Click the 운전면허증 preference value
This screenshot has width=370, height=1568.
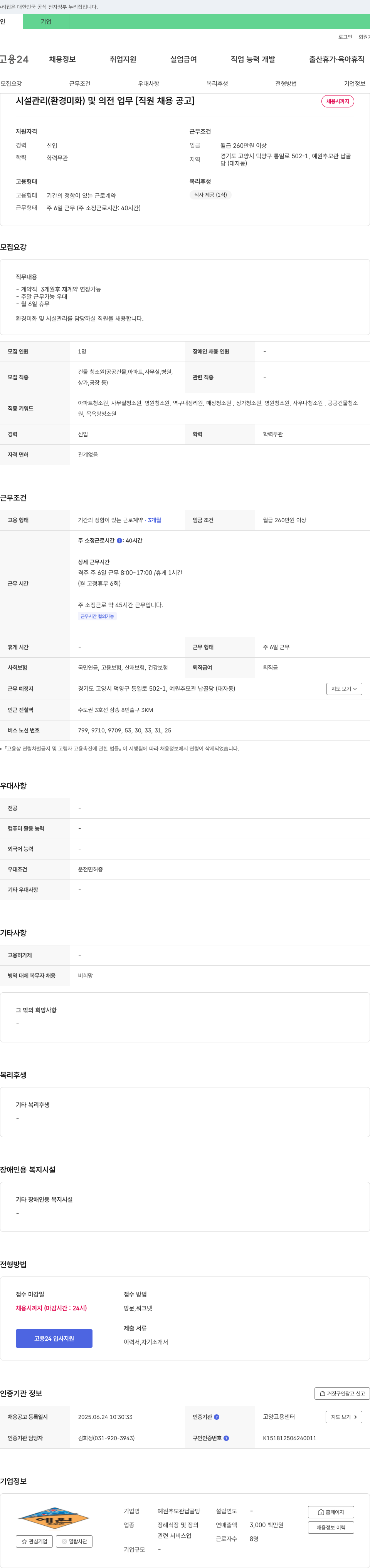point(90,869)
